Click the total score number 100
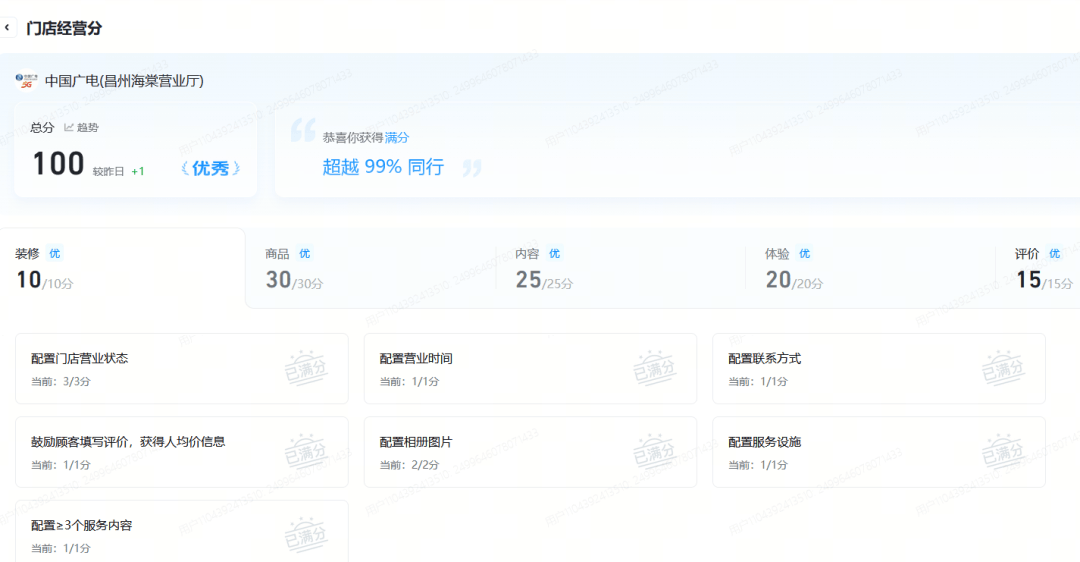 [58, 164]
